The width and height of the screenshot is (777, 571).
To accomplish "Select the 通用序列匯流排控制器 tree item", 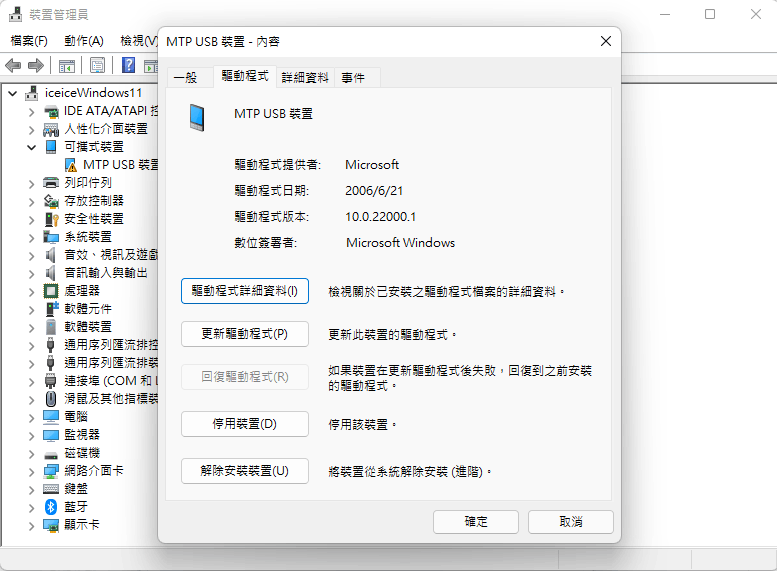I will pos(111,345).
